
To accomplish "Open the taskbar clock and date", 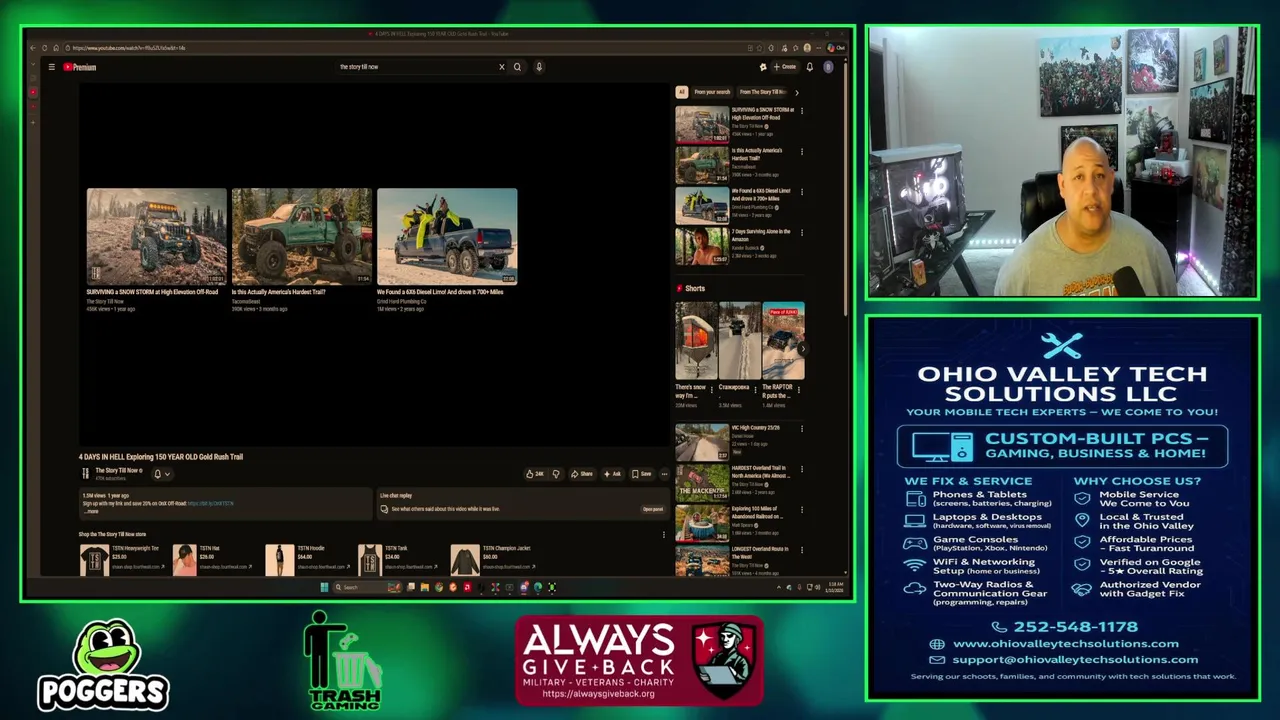I will [x=836, y=587].
